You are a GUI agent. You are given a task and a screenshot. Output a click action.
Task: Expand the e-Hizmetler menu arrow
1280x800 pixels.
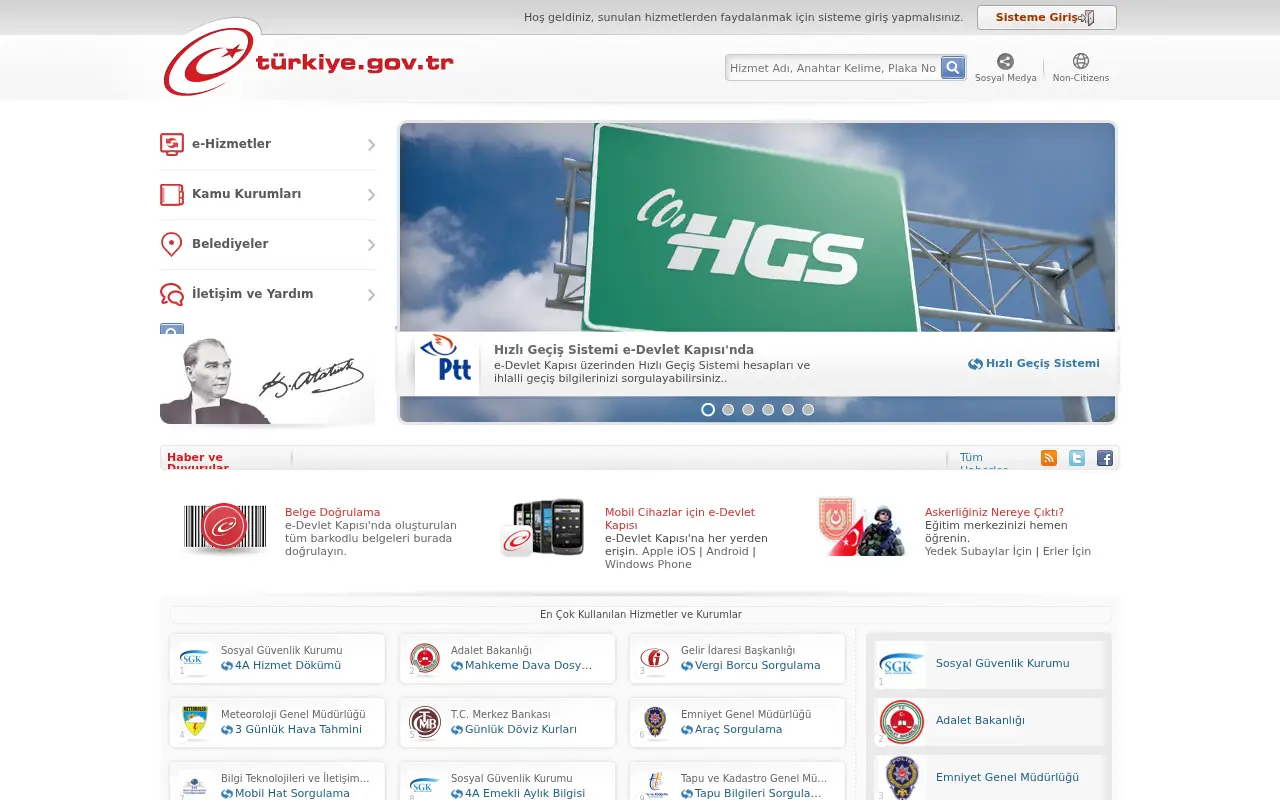tap(371, 145)
